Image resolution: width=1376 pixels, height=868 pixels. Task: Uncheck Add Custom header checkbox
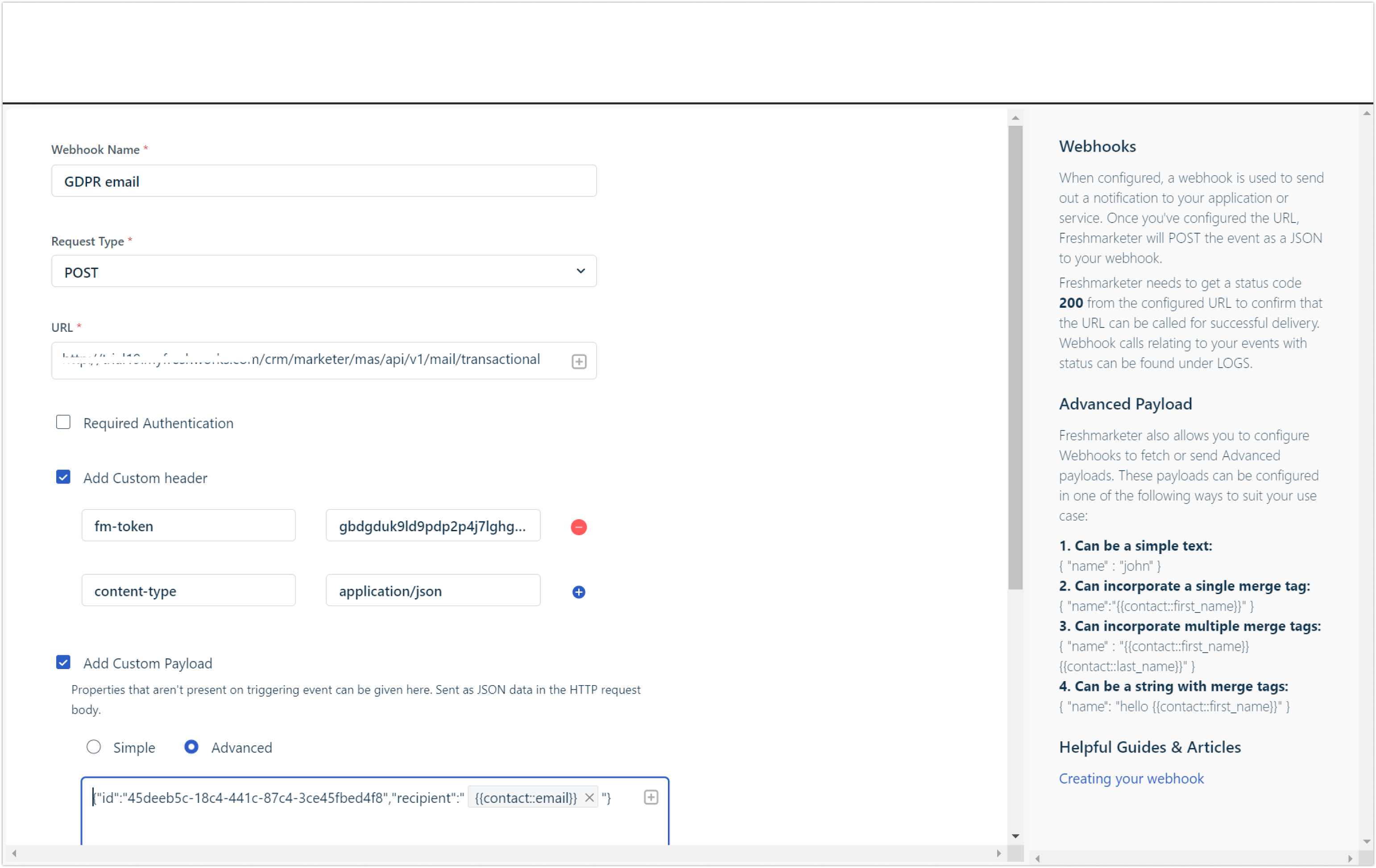point(63,477)
